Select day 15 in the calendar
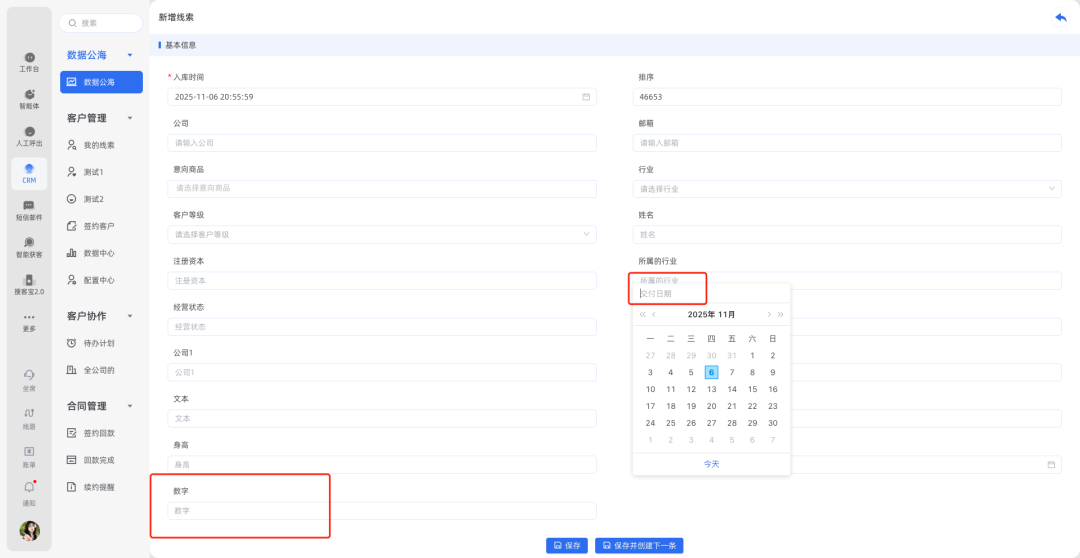This screenshot has width=1080, height=558. [x=752, y=389]
